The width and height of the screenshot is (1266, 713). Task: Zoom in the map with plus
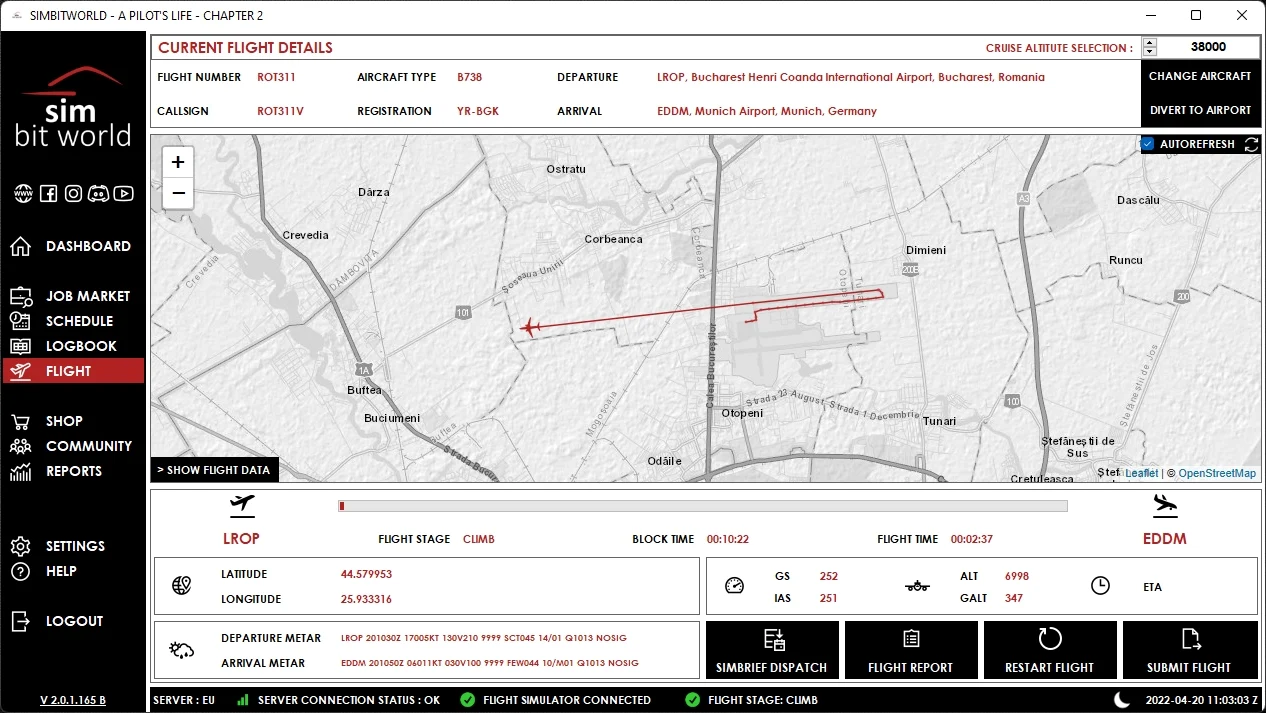[x=178, y=162]
